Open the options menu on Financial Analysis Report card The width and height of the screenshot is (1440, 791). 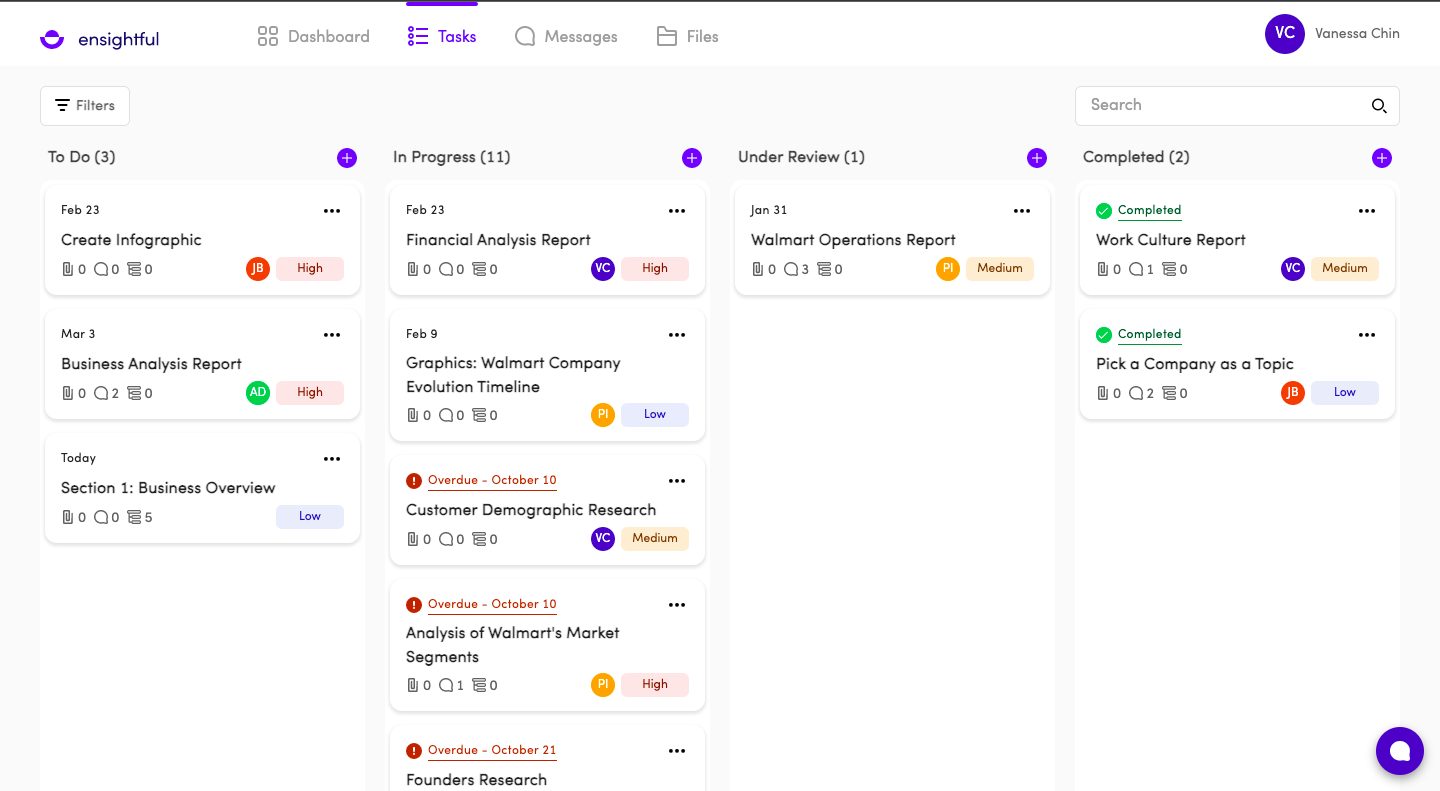(677, 210)
